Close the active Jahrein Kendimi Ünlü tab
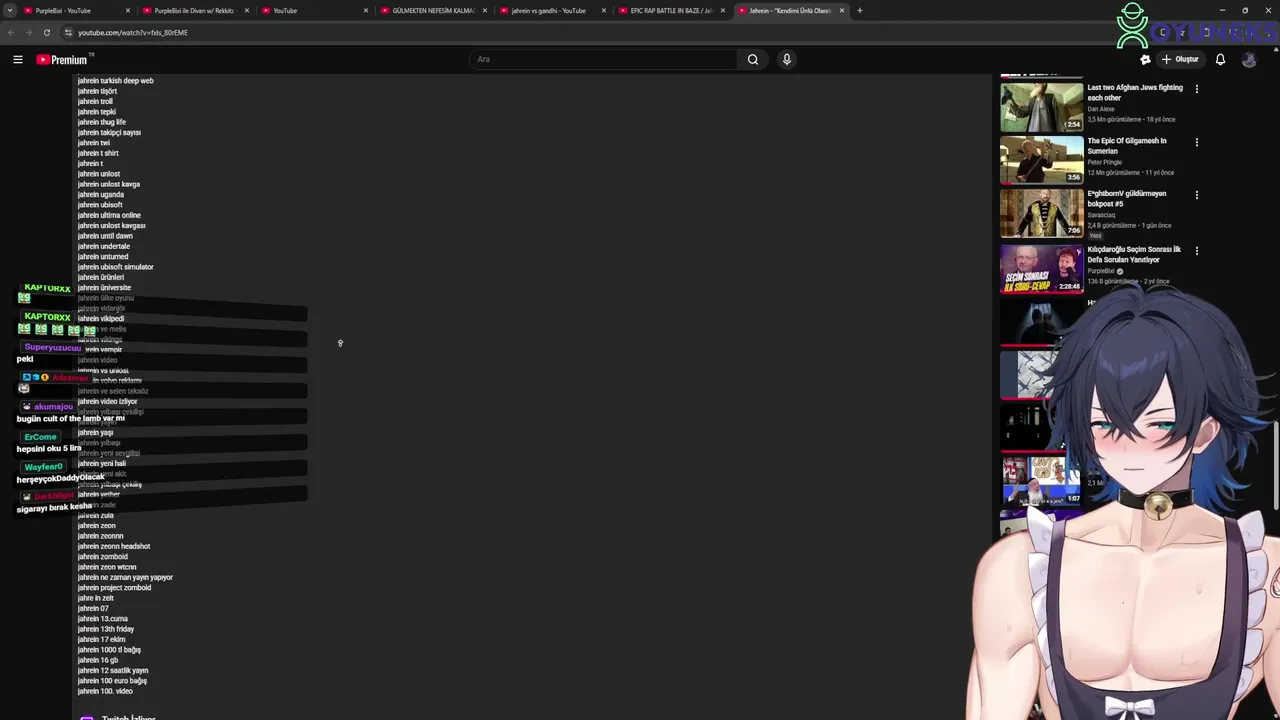This screenshot has height=720, width=1280. [x=842, y=10]
